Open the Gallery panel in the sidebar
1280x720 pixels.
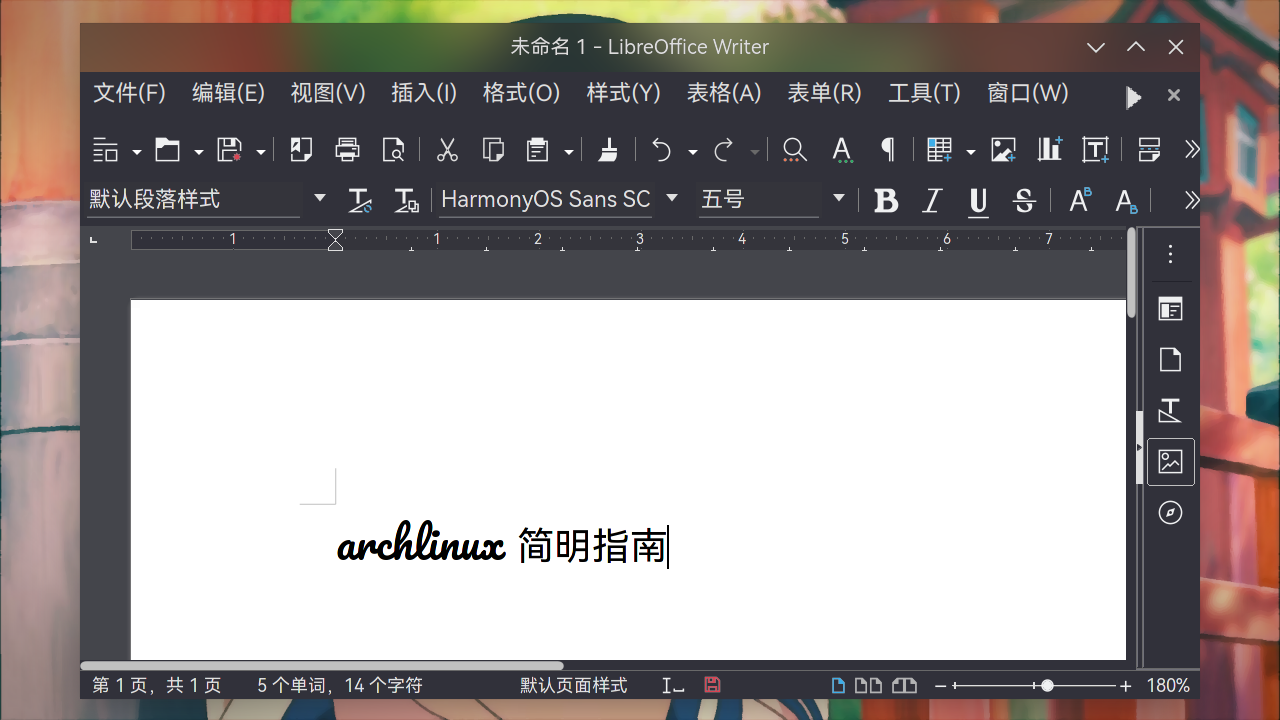[x=1170, y=461]
